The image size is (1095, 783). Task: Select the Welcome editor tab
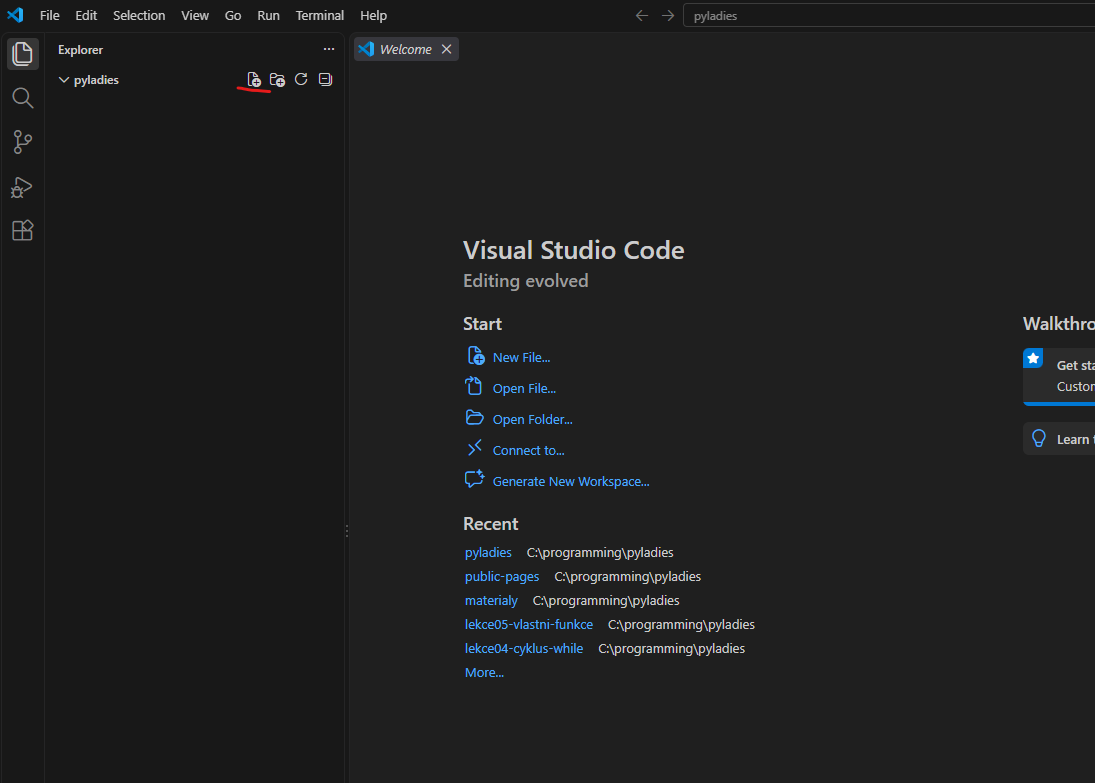(x=406, y=49)
